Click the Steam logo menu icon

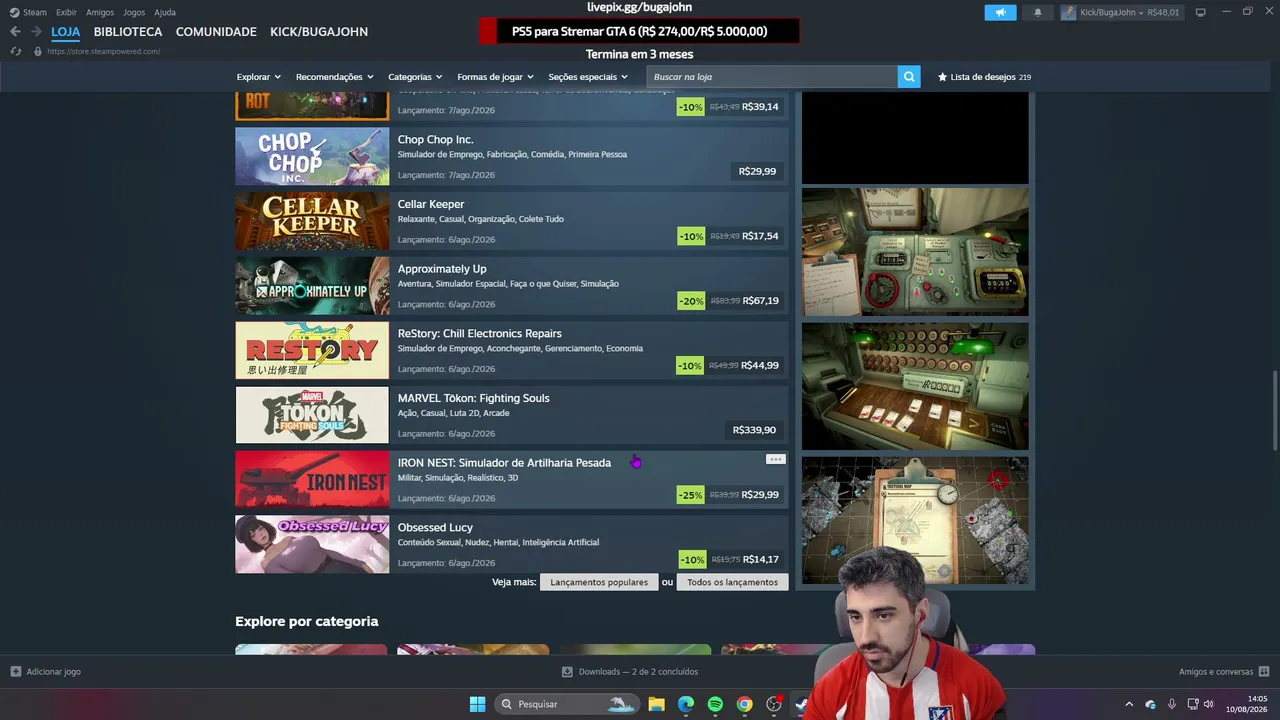click(14, 12)
